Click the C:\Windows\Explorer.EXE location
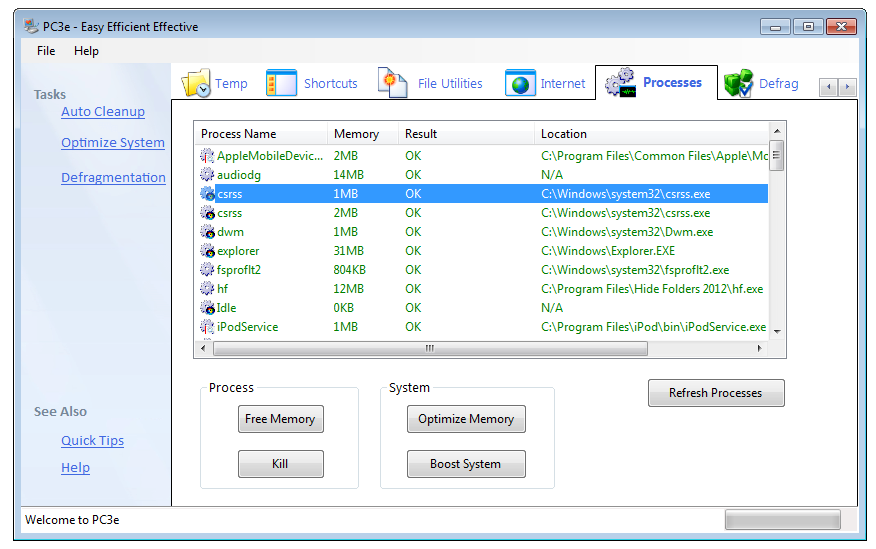This screenshot has width=876, height=549. (608, 251)
